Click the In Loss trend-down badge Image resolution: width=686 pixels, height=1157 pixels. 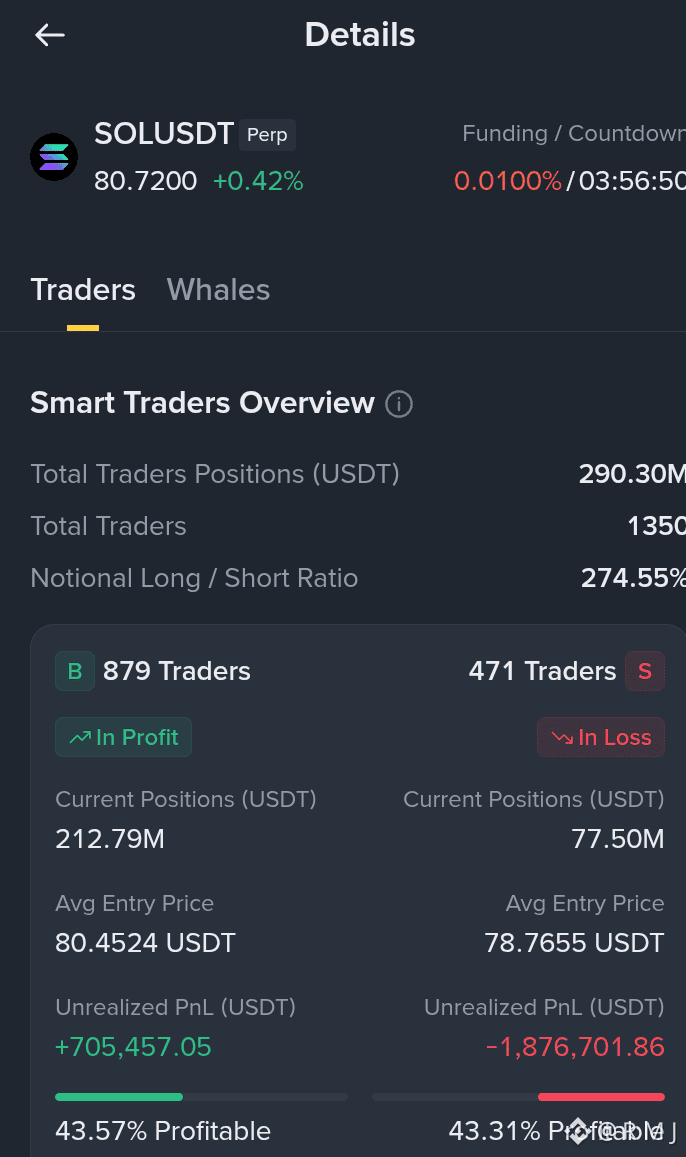601,737
